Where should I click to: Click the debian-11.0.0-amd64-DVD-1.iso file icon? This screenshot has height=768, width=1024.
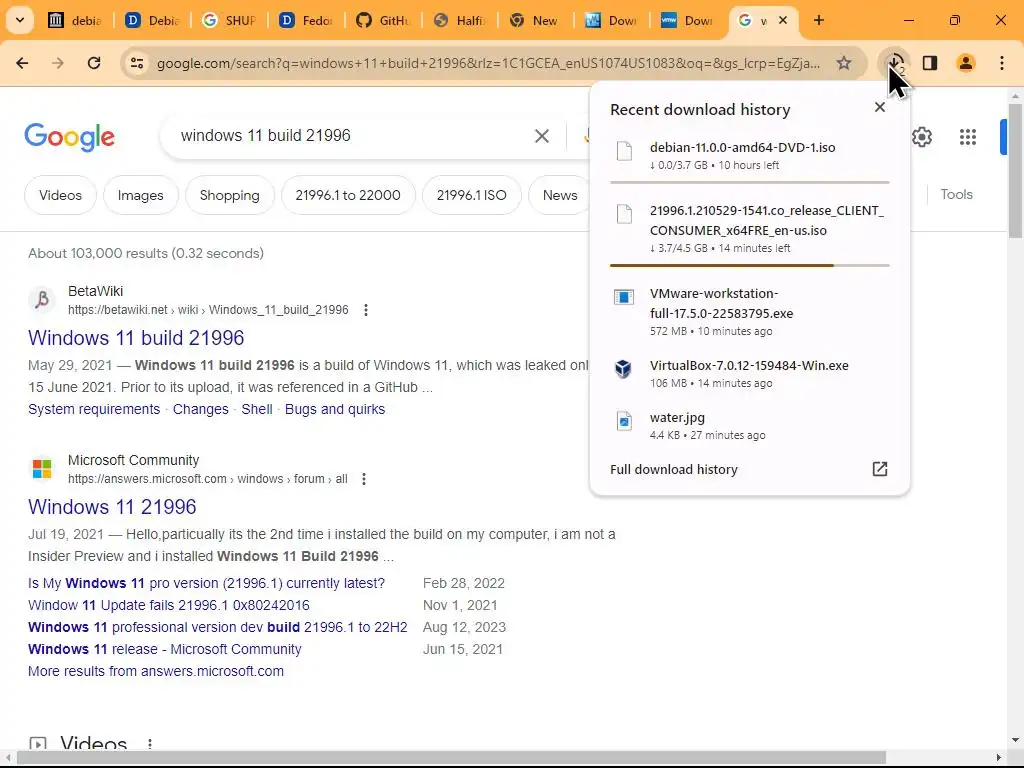(624, 151)
